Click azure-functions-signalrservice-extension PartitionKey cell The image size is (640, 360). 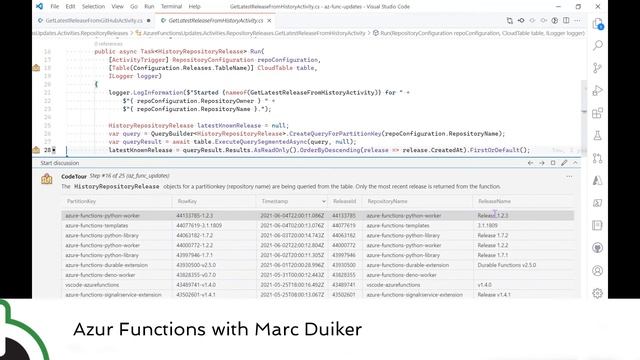click(x=113, y=295)
